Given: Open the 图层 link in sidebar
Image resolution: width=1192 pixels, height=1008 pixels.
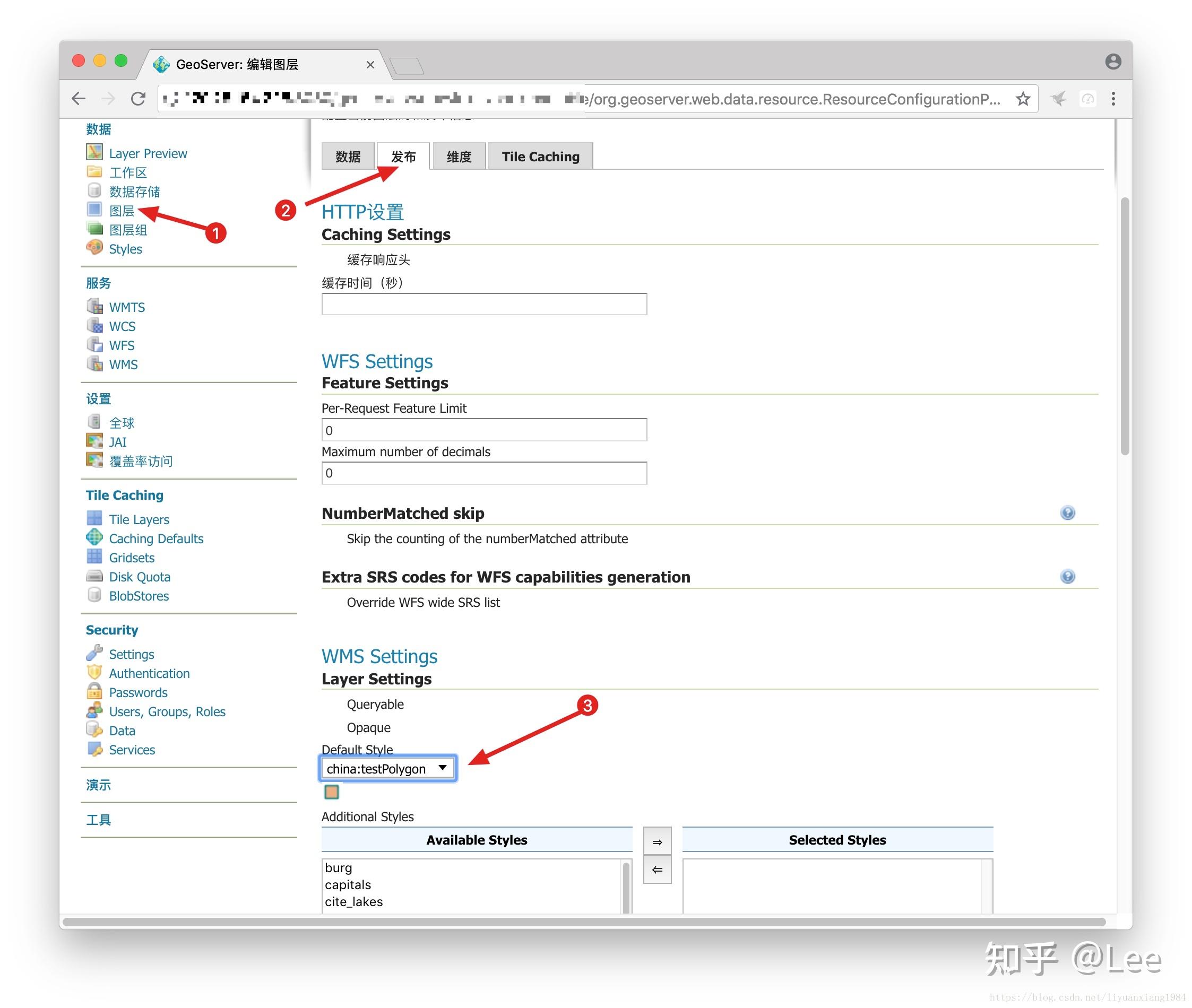Looking at the screenshot, I should pos(121,211).
